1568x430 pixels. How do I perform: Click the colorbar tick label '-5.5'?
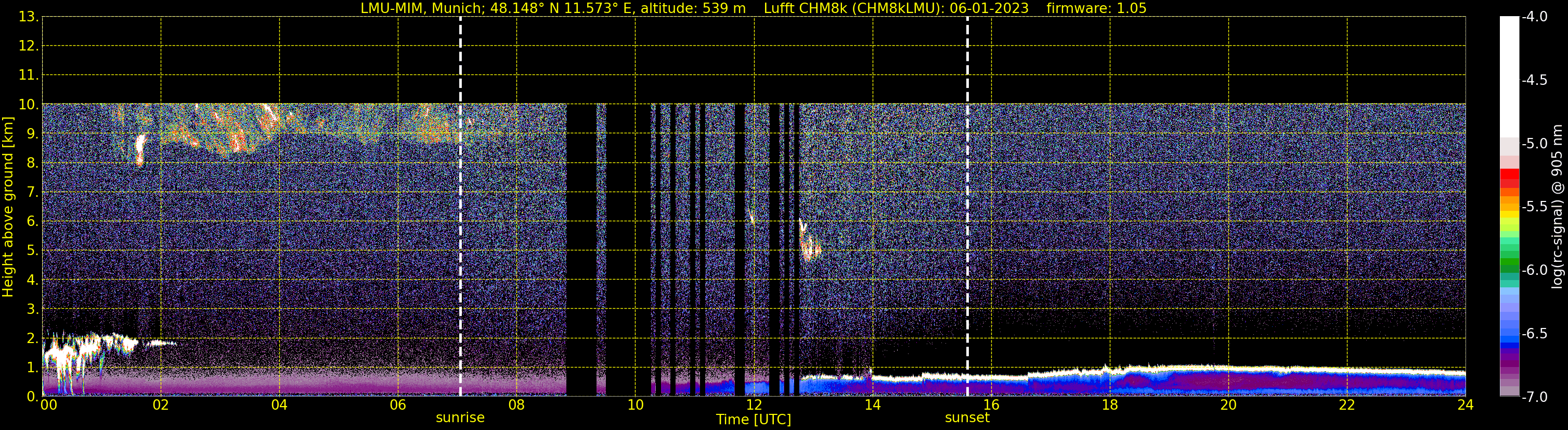(x=1534, y=207)
